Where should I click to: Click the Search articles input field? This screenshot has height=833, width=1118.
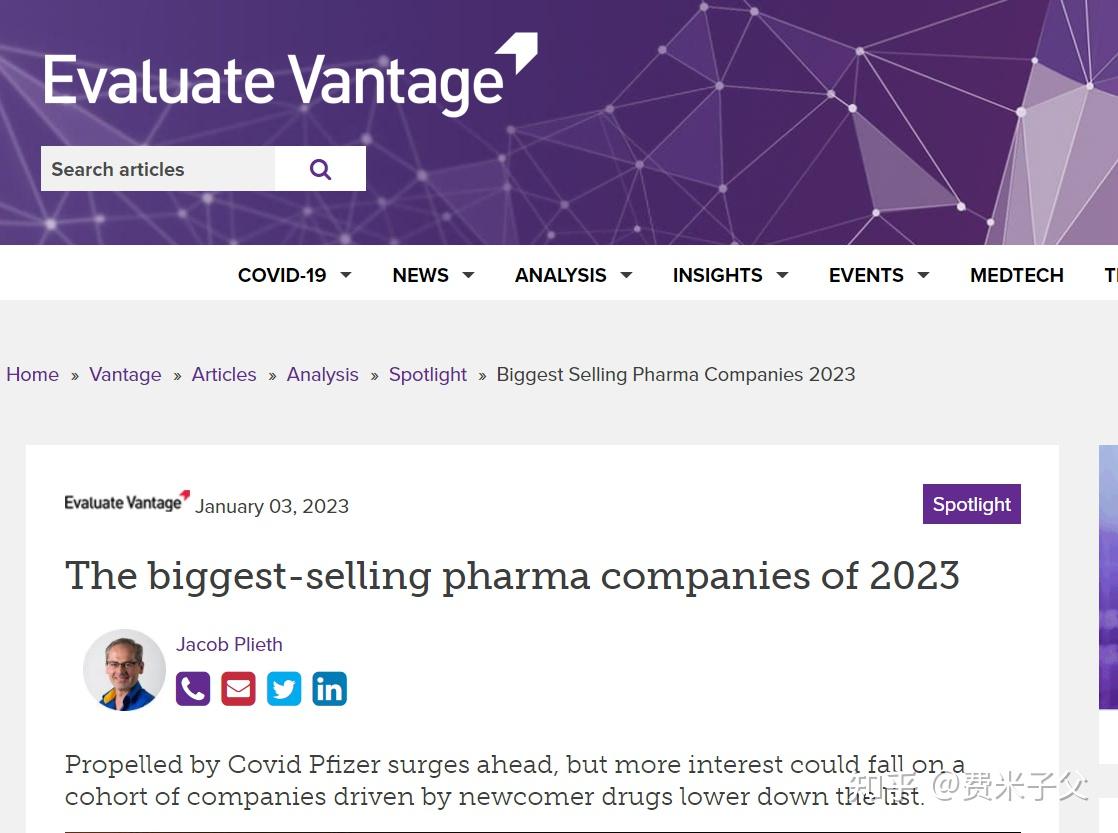[158, 169]
